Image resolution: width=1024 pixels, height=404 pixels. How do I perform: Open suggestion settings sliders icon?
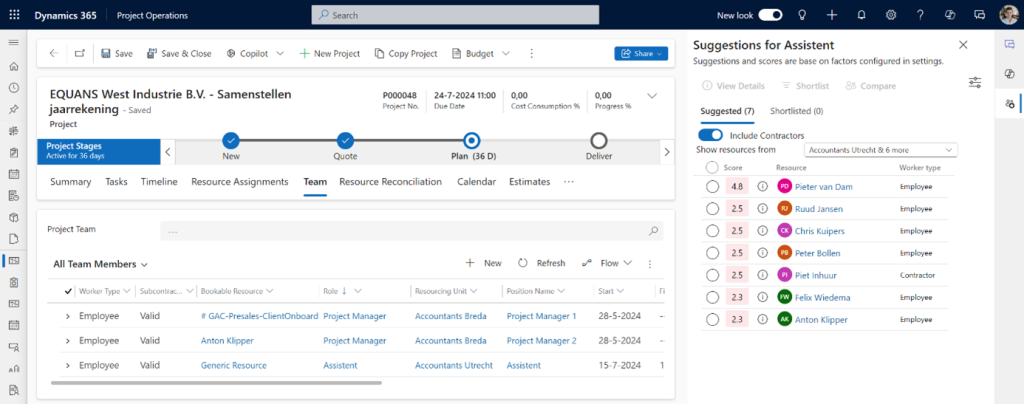pyautogui.click(x=975, y=82)
